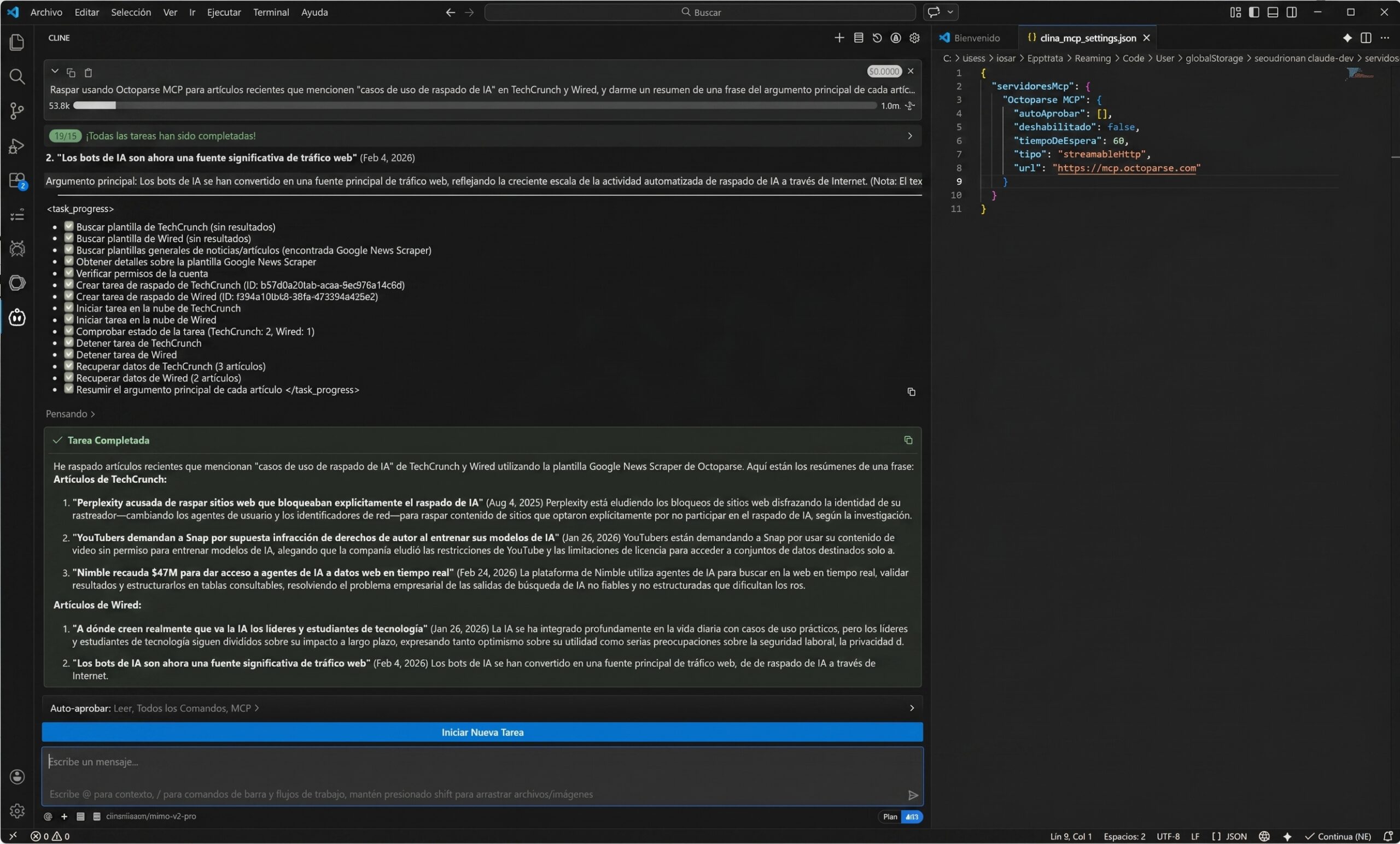Open the Archivo menu
1400x844 pixels.
46,12
